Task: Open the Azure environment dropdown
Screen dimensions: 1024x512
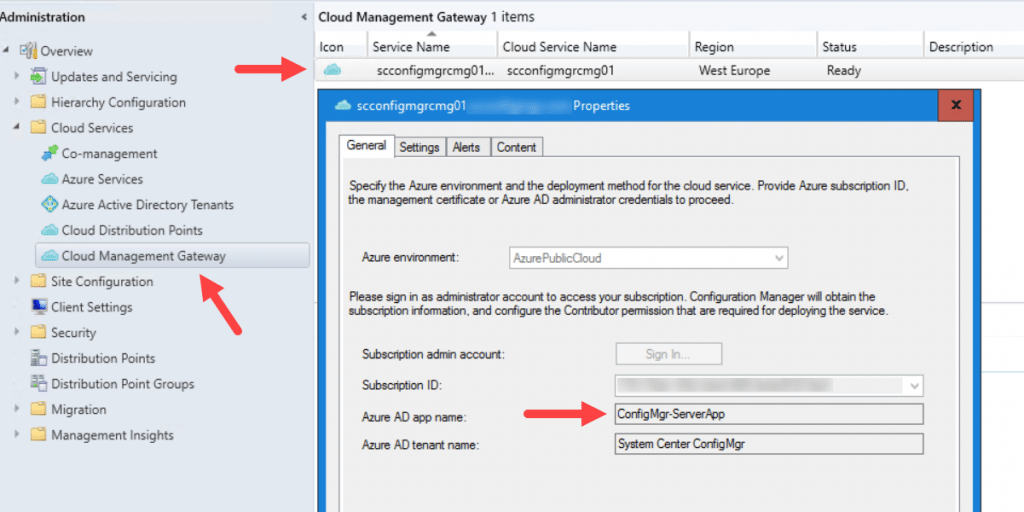Action: [778, 258]
